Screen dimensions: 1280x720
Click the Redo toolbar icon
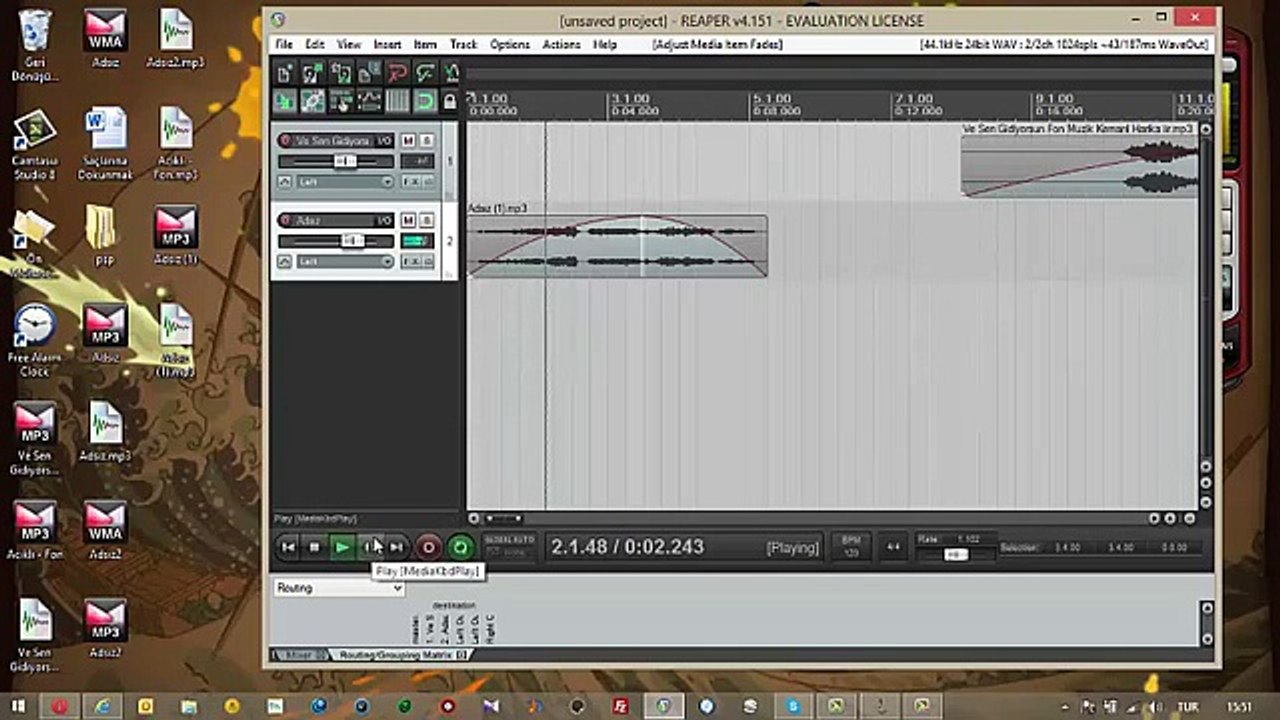425,73
